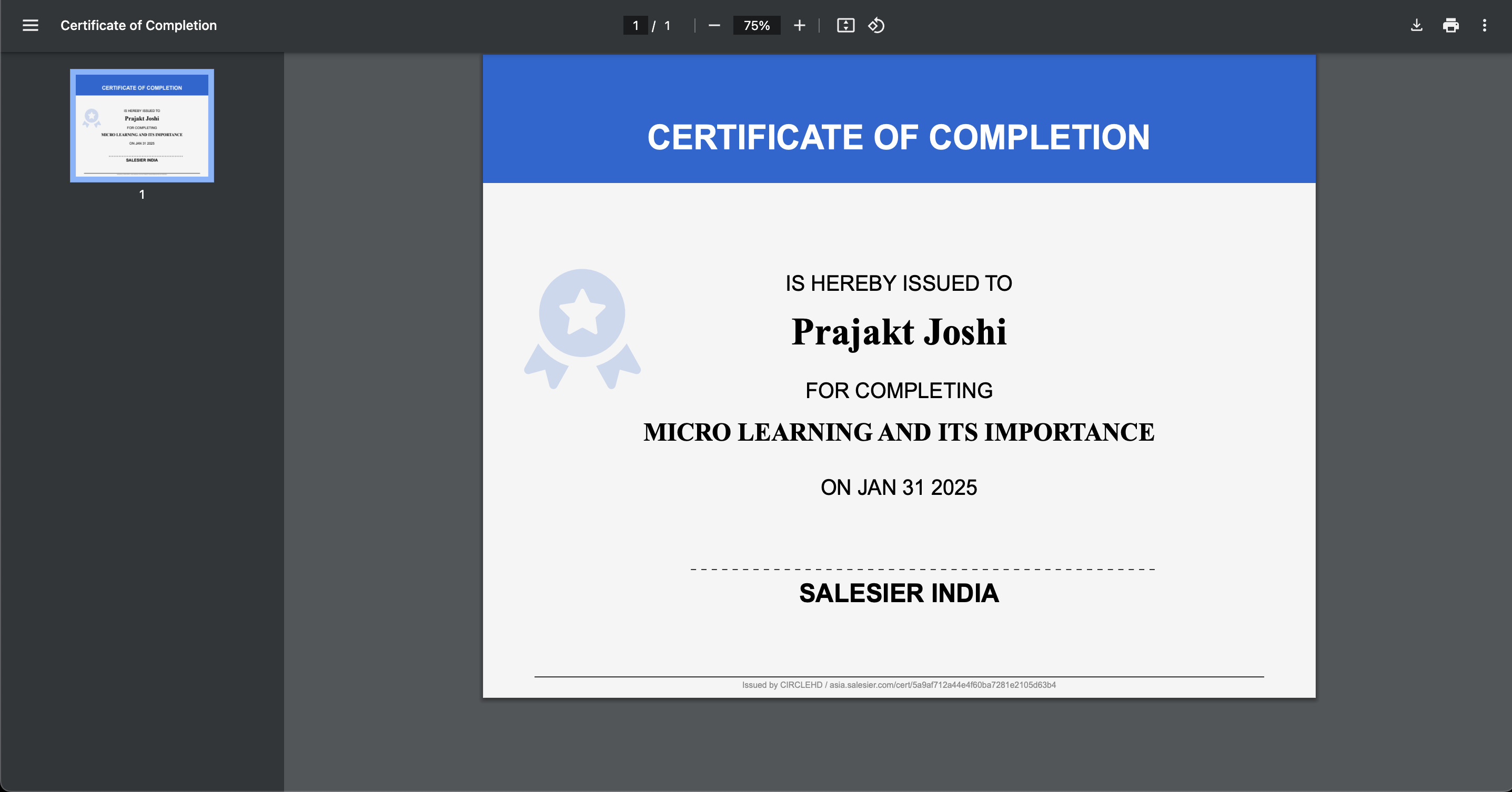Fit the page to the window
This screenshot has height=792, width=1512.
pyautogui.click(x=845, y=25)
